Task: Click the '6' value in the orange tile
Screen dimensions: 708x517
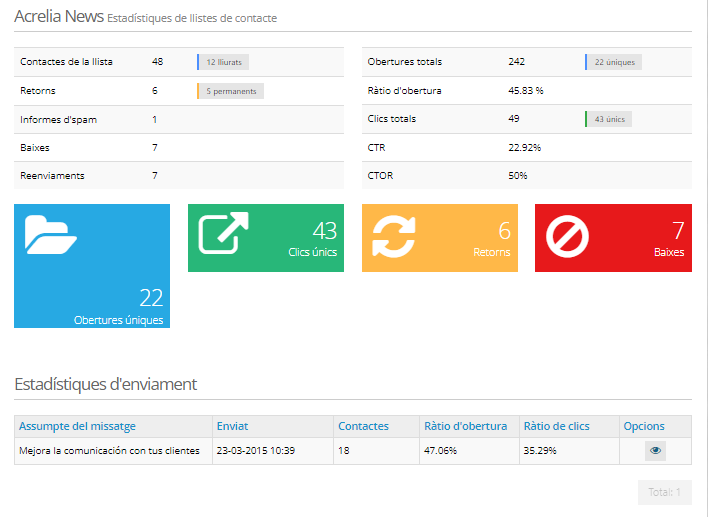Action: pos(504,231)
